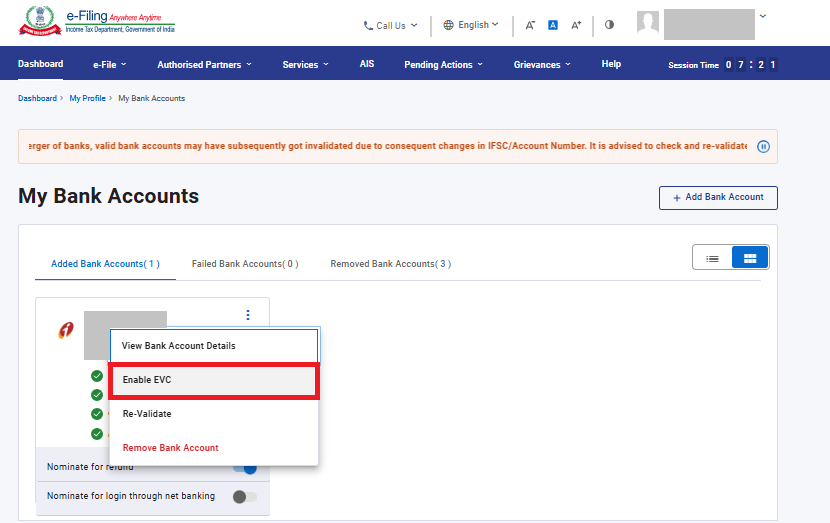Click the user profile avatar

pos(649,24)
